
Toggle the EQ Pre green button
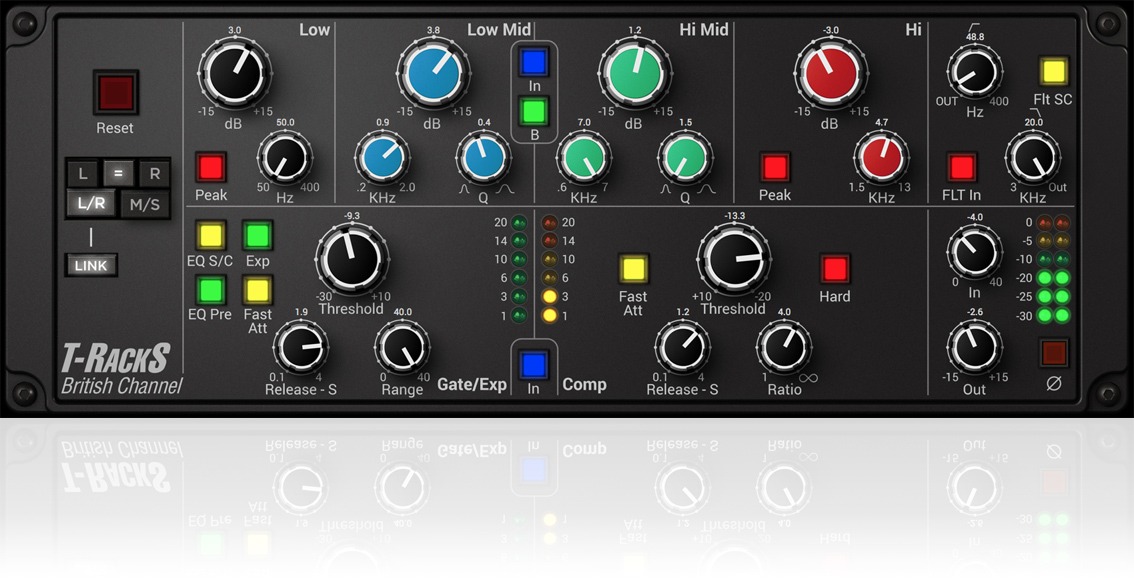(x=211, y=290)
